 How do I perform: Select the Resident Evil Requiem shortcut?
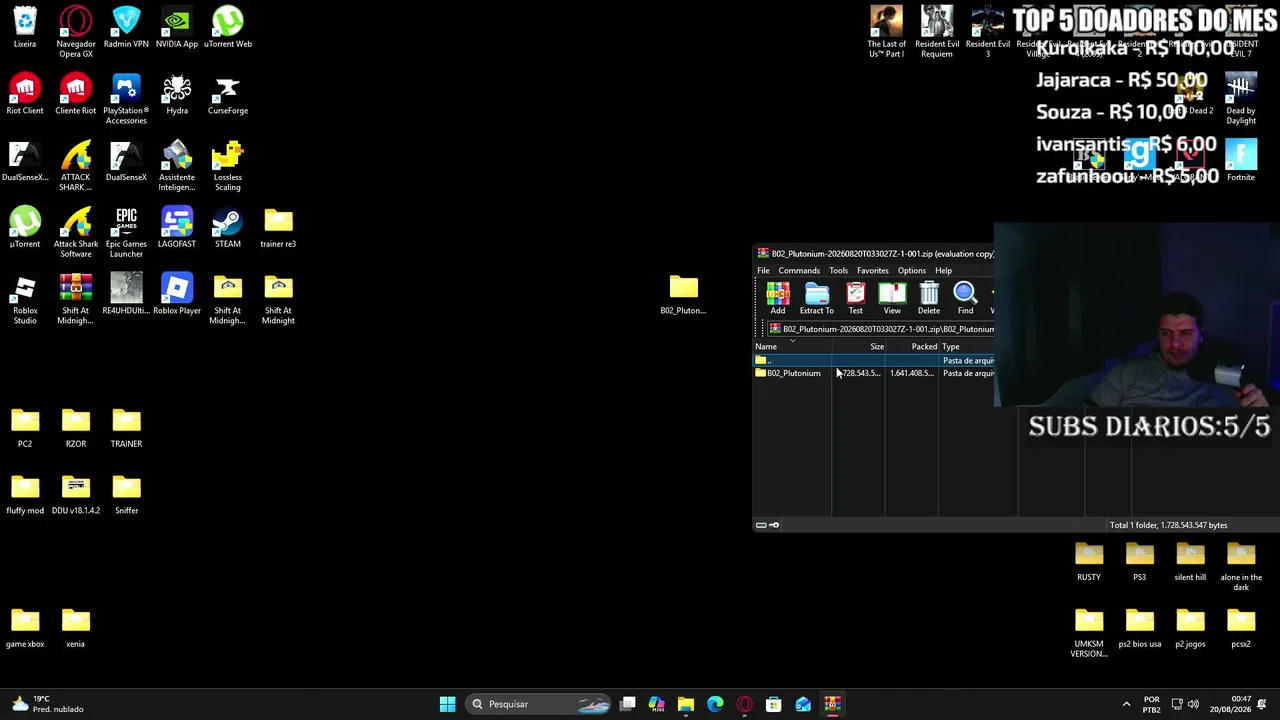pos(937,32)
